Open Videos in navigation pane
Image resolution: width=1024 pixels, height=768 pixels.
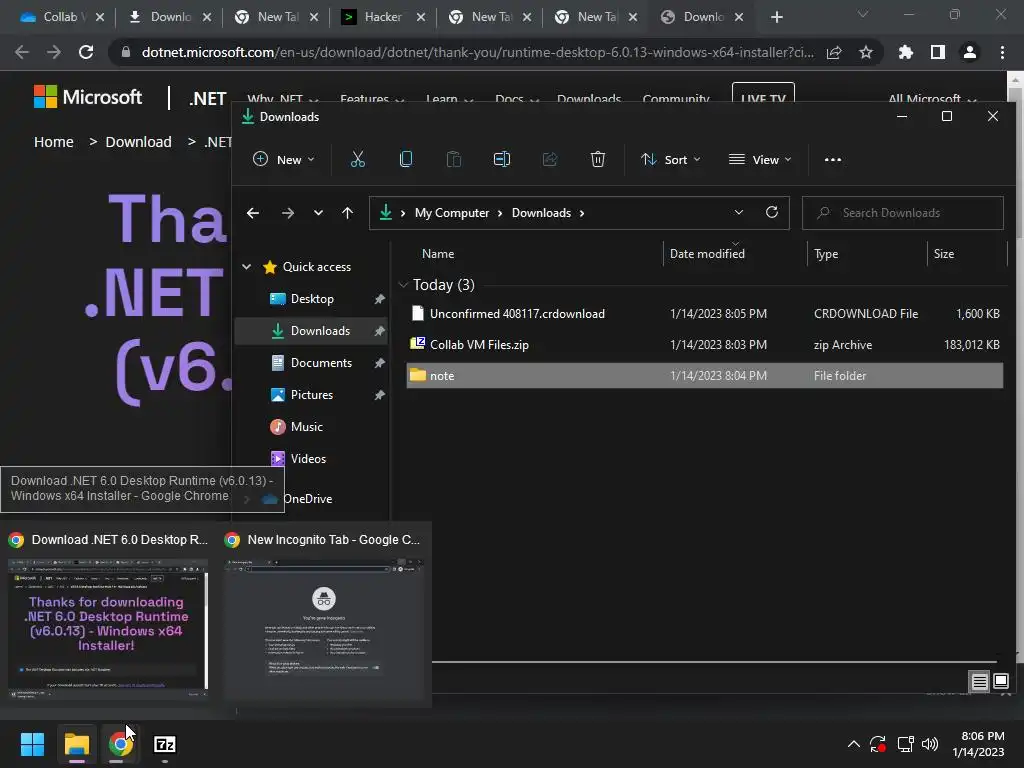[x=310, y=458]
